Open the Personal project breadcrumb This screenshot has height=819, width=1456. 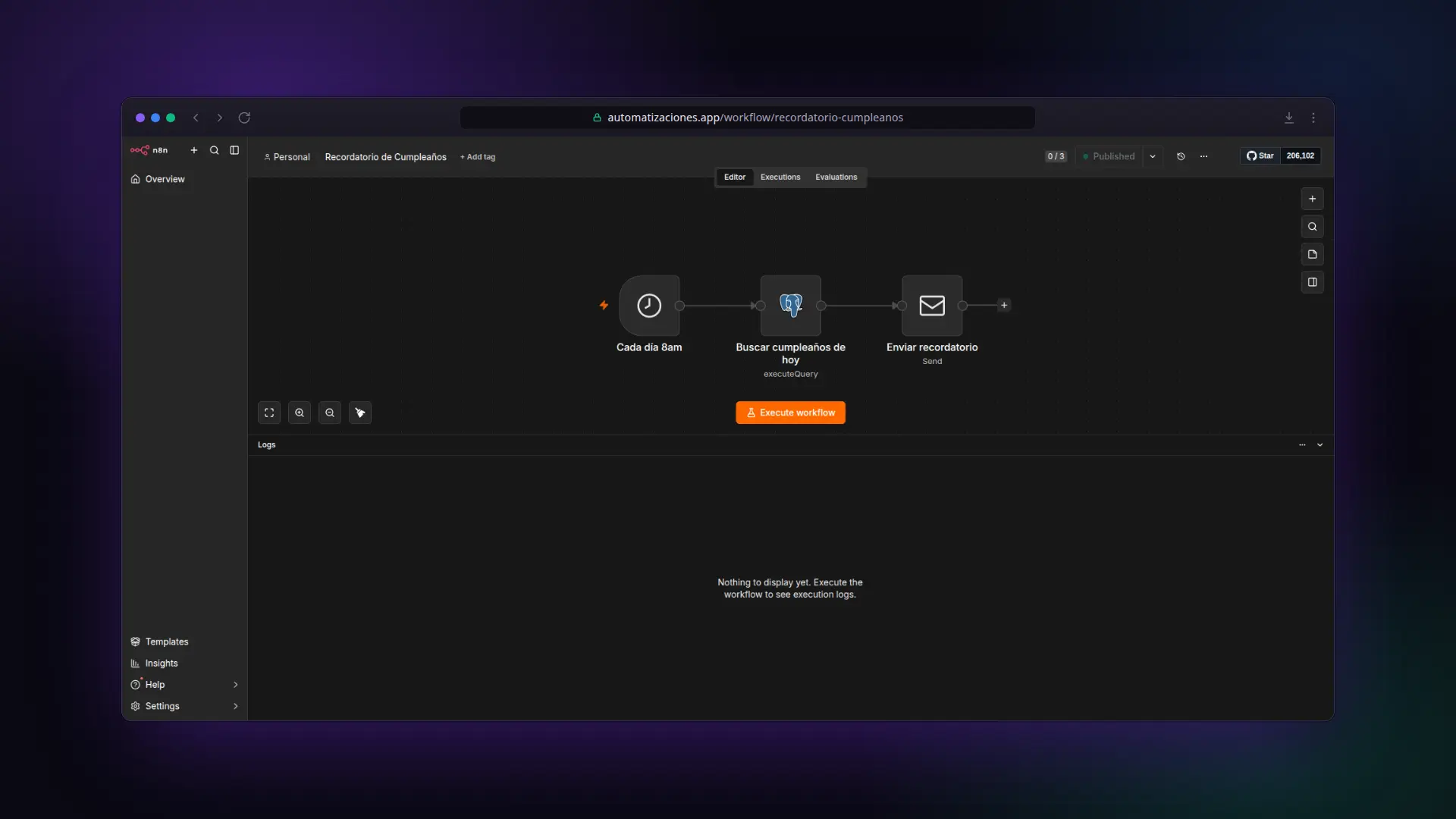pyautogui.click(x=287, y=157)
